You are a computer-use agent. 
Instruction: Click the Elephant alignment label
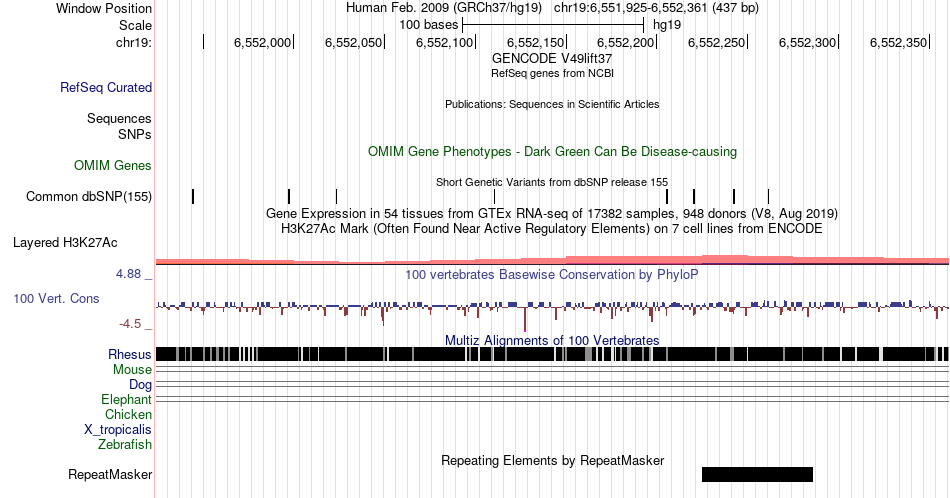(x=126, y=399)
